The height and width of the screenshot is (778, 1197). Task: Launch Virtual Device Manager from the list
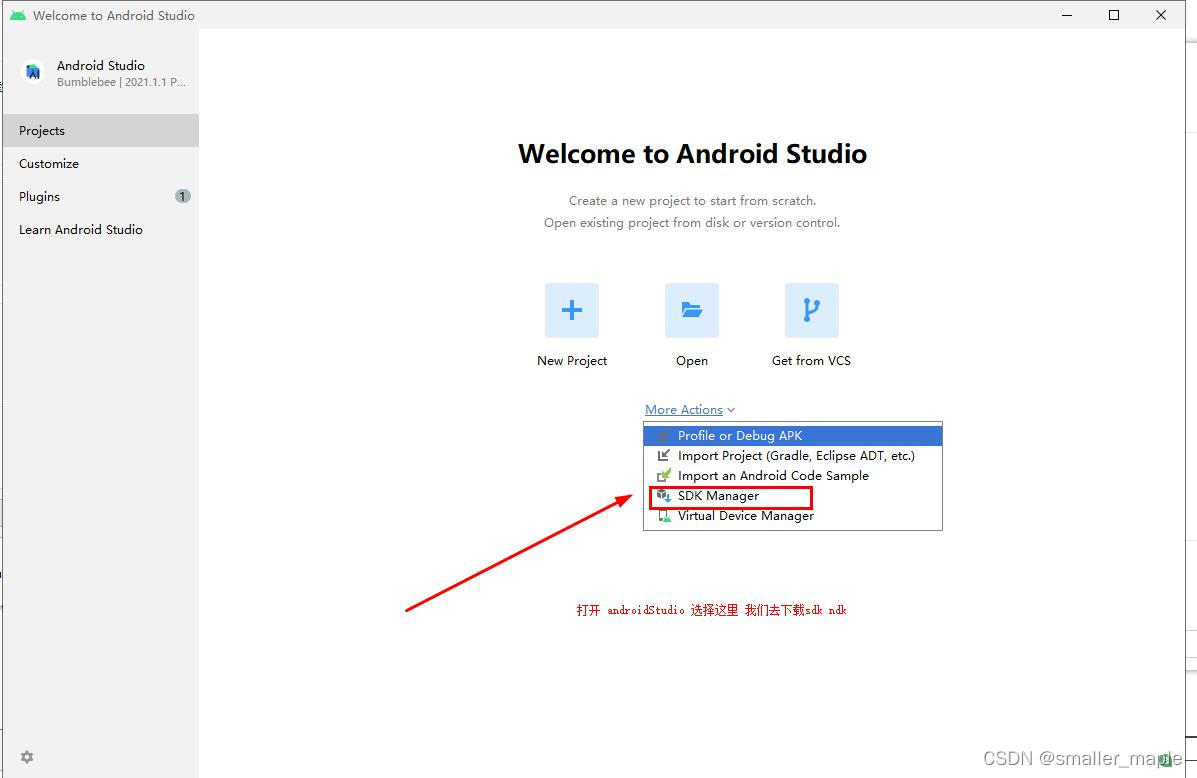point(792,516)
